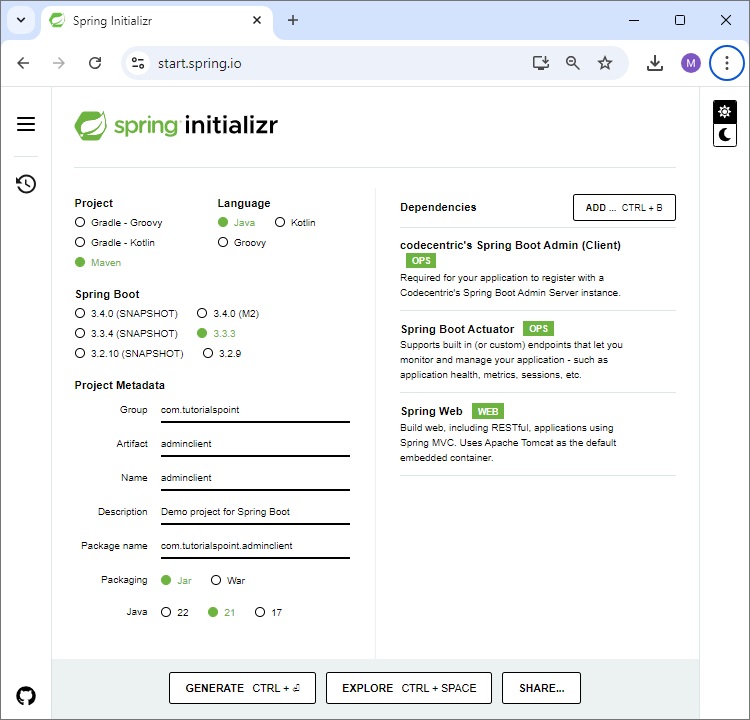Select Gradle - Kotlin project
This screenshot has width=750, height=720.
click(x=115, y=243)
